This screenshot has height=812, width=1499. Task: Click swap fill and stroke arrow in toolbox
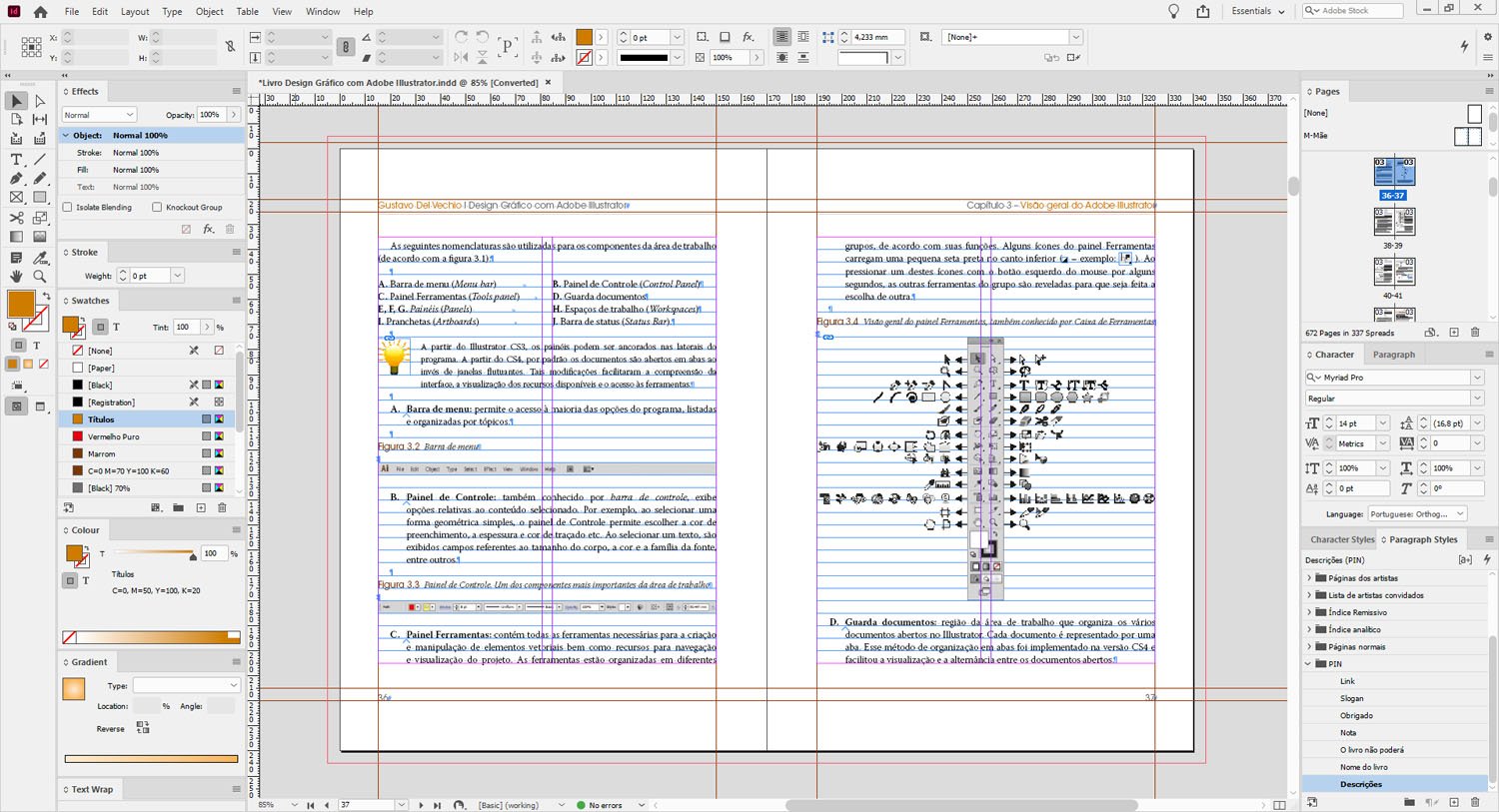(46, 296)
